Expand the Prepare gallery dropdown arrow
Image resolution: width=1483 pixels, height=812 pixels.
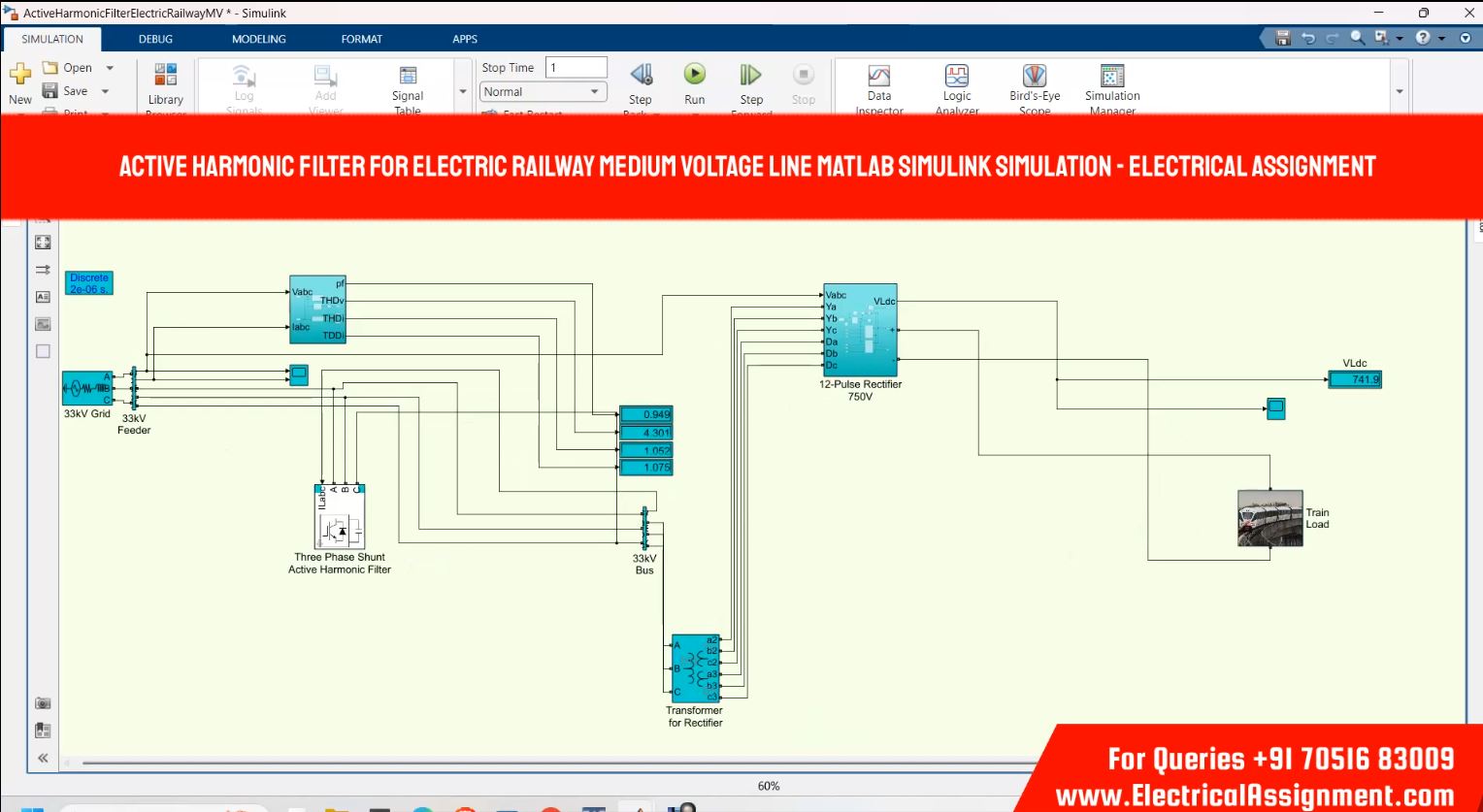463,91
